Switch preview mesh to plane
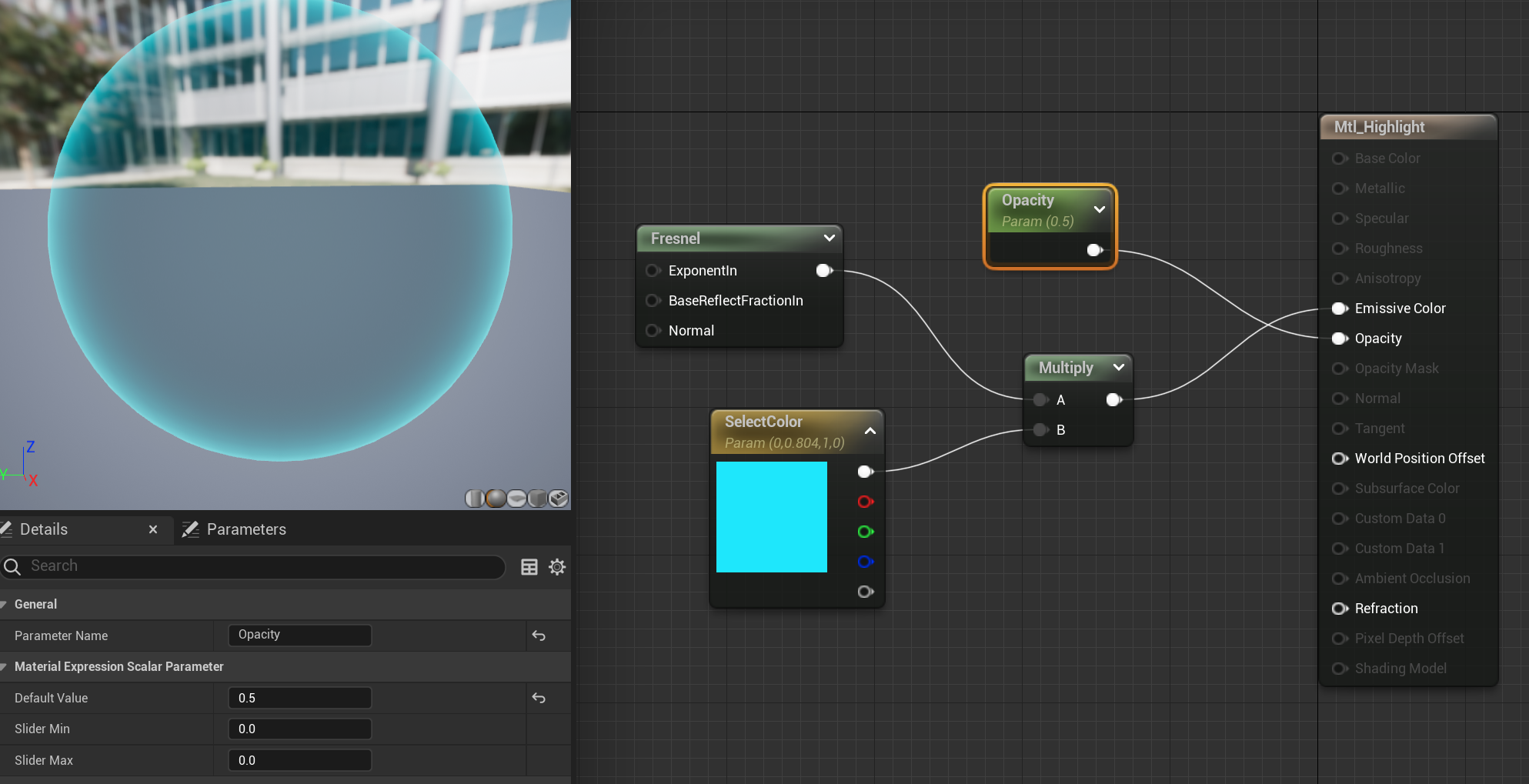This screenshot has width=1529, height=784. point(517,499)
